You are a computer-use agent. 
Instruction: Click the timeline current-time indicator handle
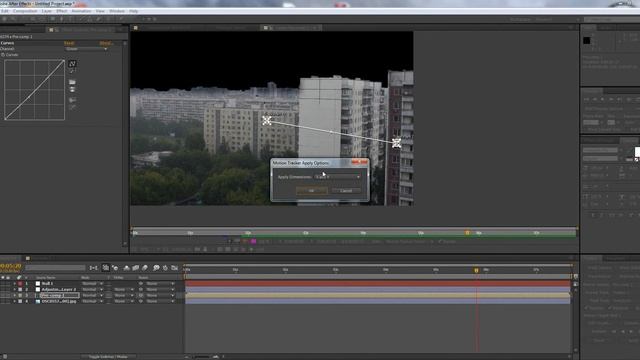pyautogui.click(x=476, y=270)
